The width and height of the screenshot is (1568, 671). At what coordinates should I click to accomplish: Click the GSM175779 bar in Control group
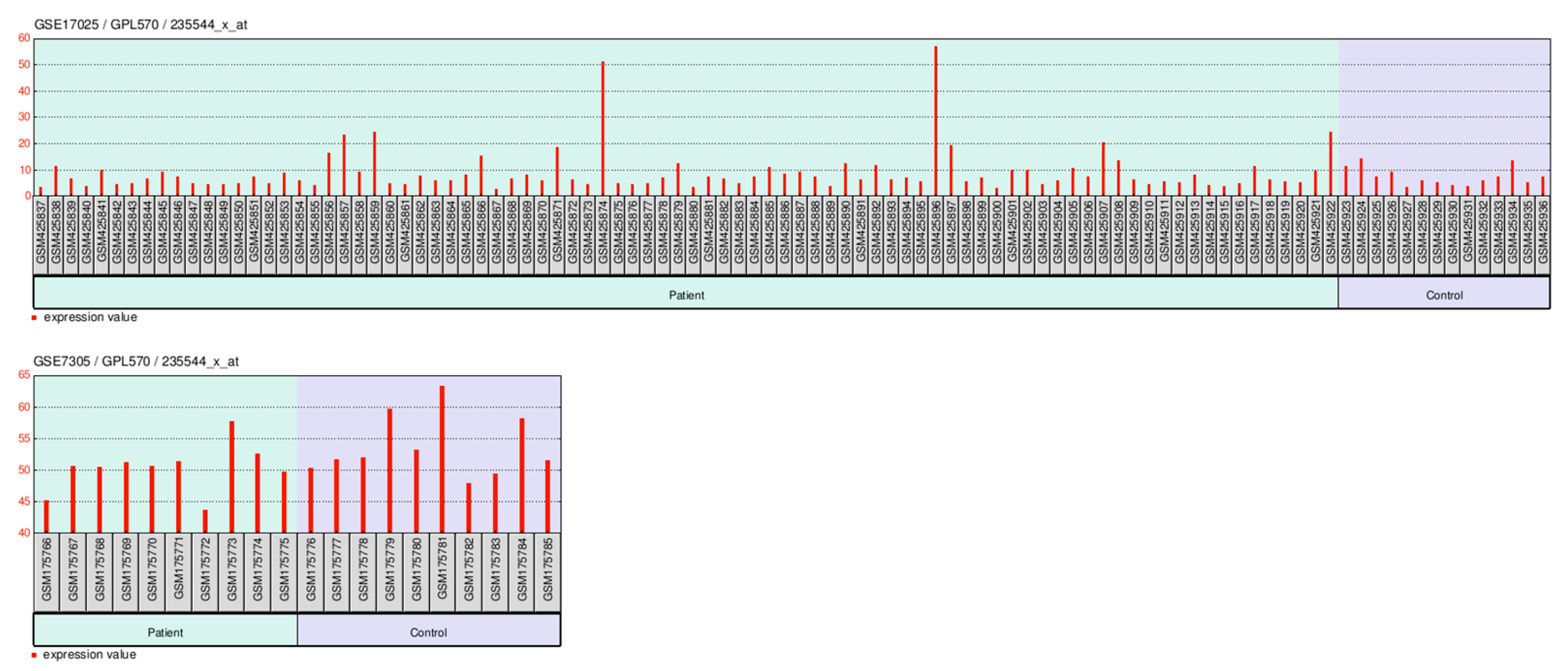(x=389, y=471)
